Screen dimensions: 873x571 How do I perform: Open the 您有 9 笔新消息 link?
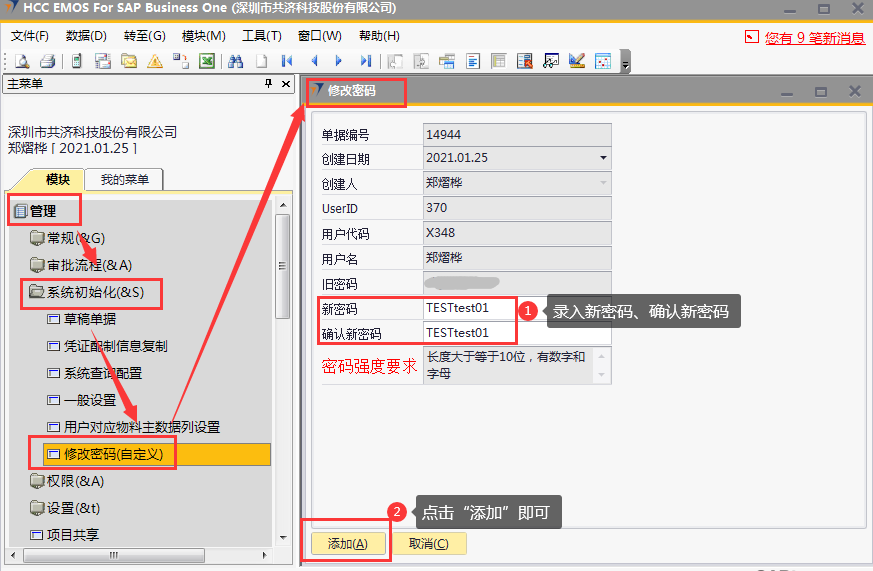click(x=814, y=38)
